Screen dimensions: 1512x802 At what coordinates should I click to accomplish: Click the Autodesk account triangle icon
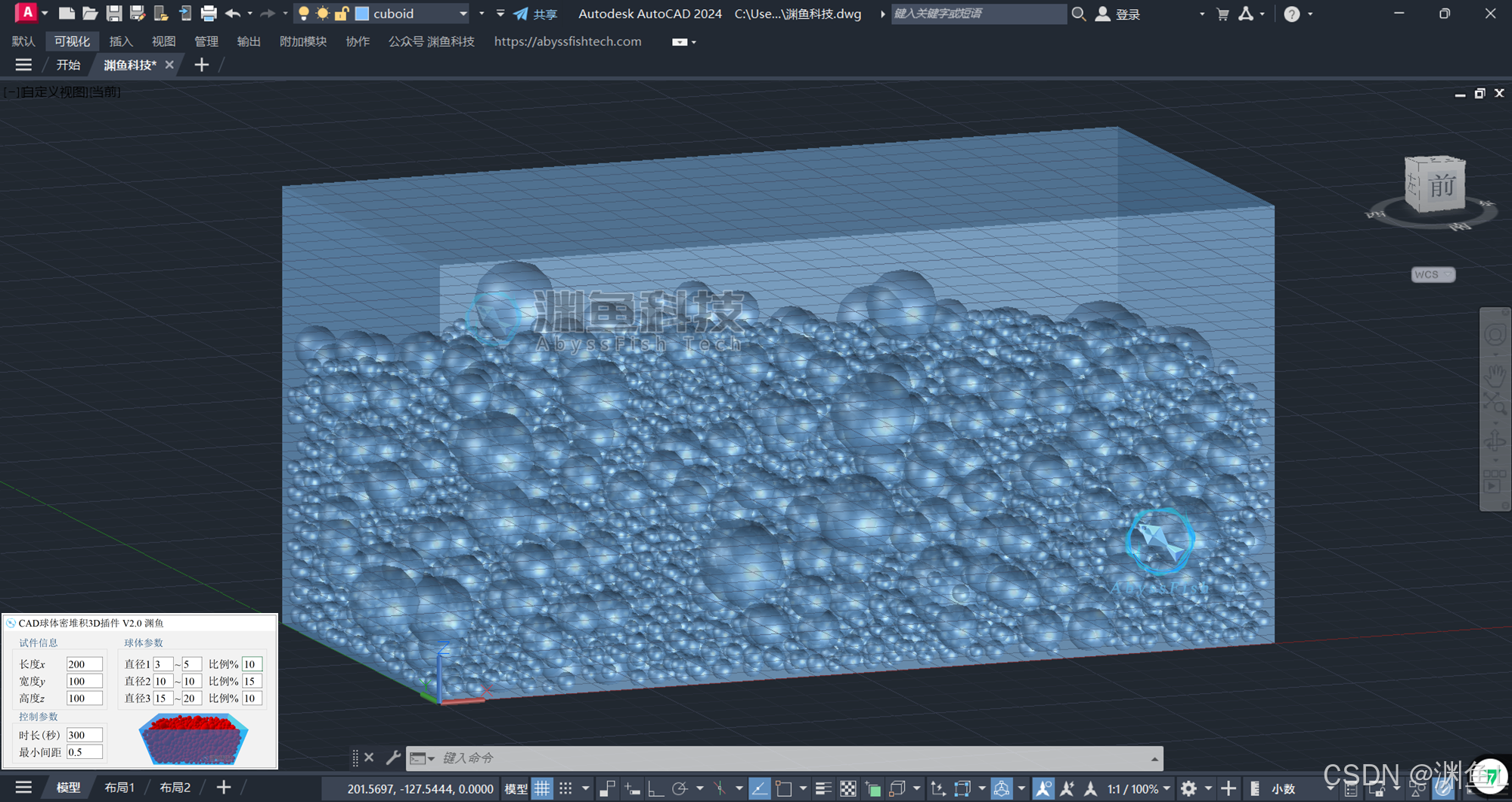[x=1246, y=14]
